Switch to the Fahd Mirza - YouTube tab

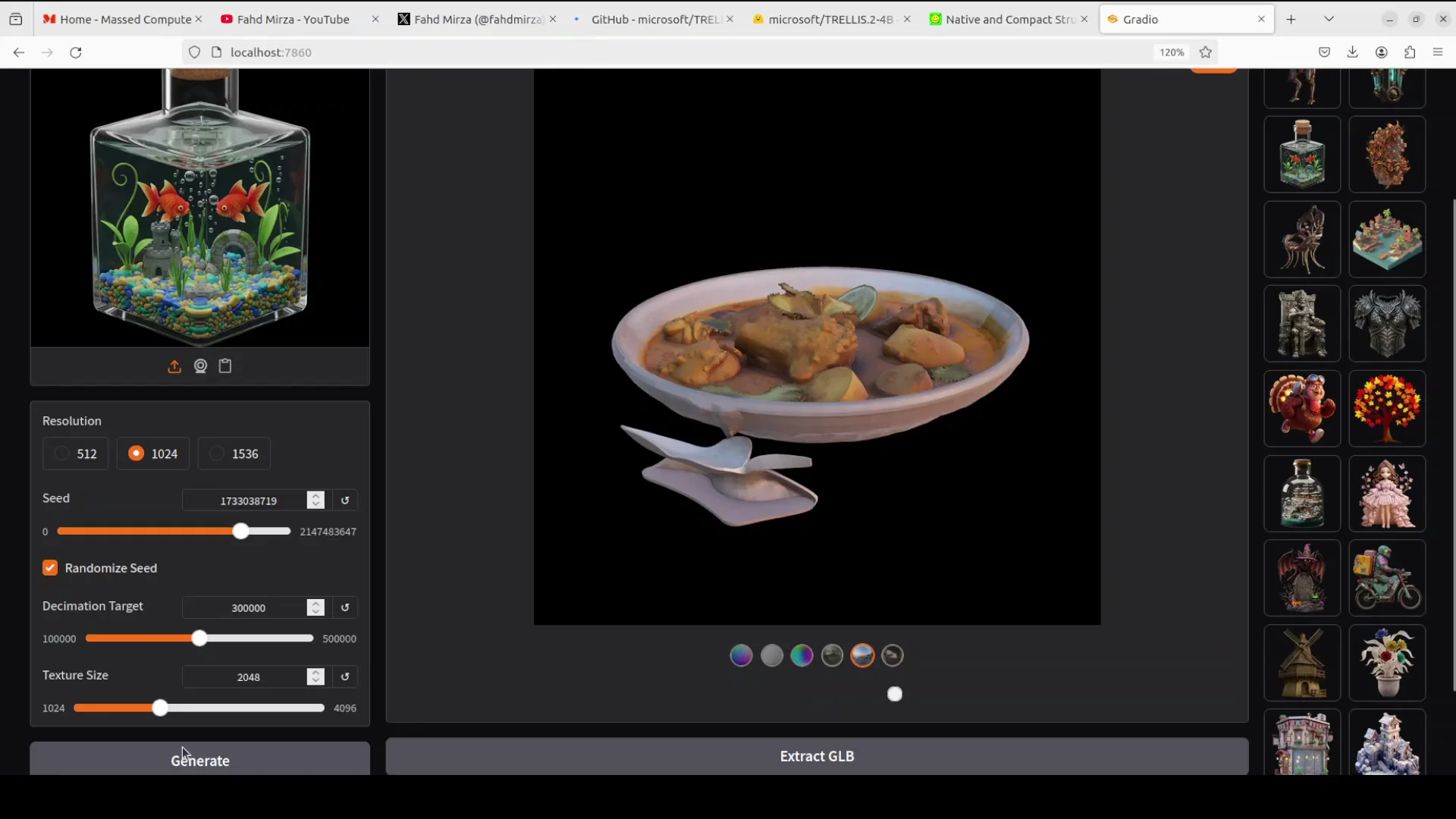(293, 19)
